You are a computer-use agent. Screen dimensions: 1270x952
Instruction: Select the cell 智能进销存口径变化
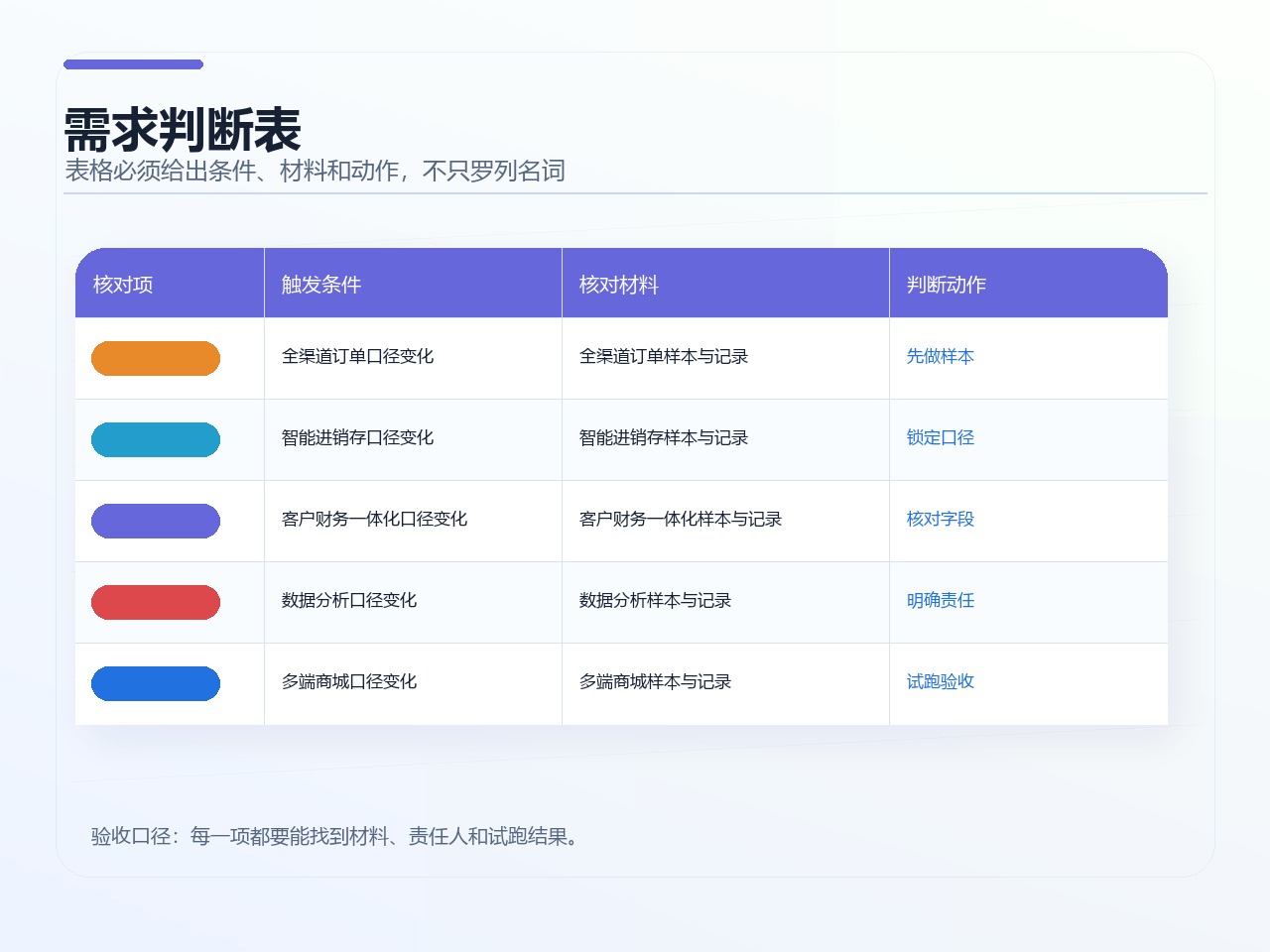[x=413, y=439]
